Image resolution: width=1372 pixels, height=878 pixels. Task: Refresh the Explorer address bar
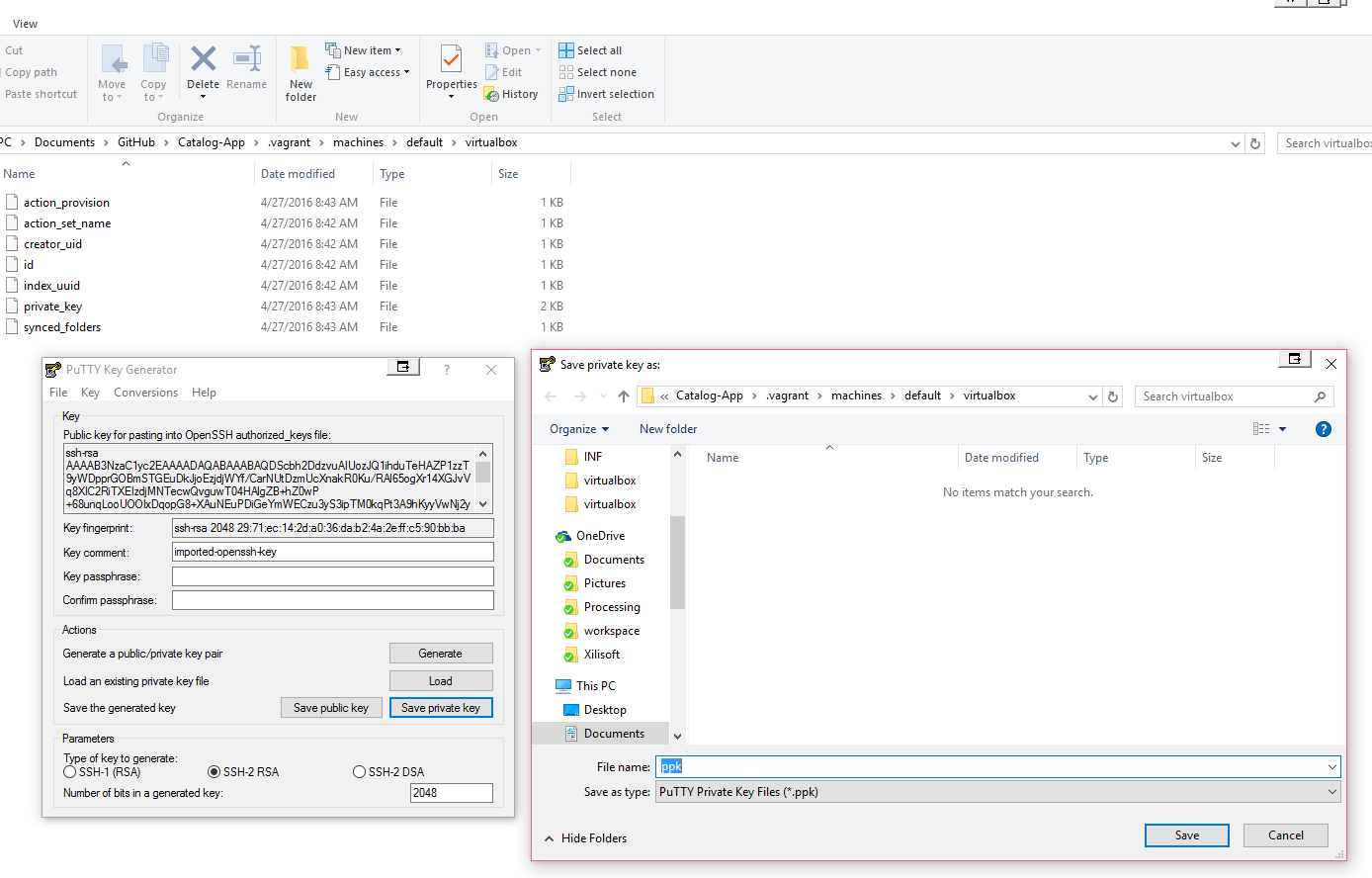1255,143
